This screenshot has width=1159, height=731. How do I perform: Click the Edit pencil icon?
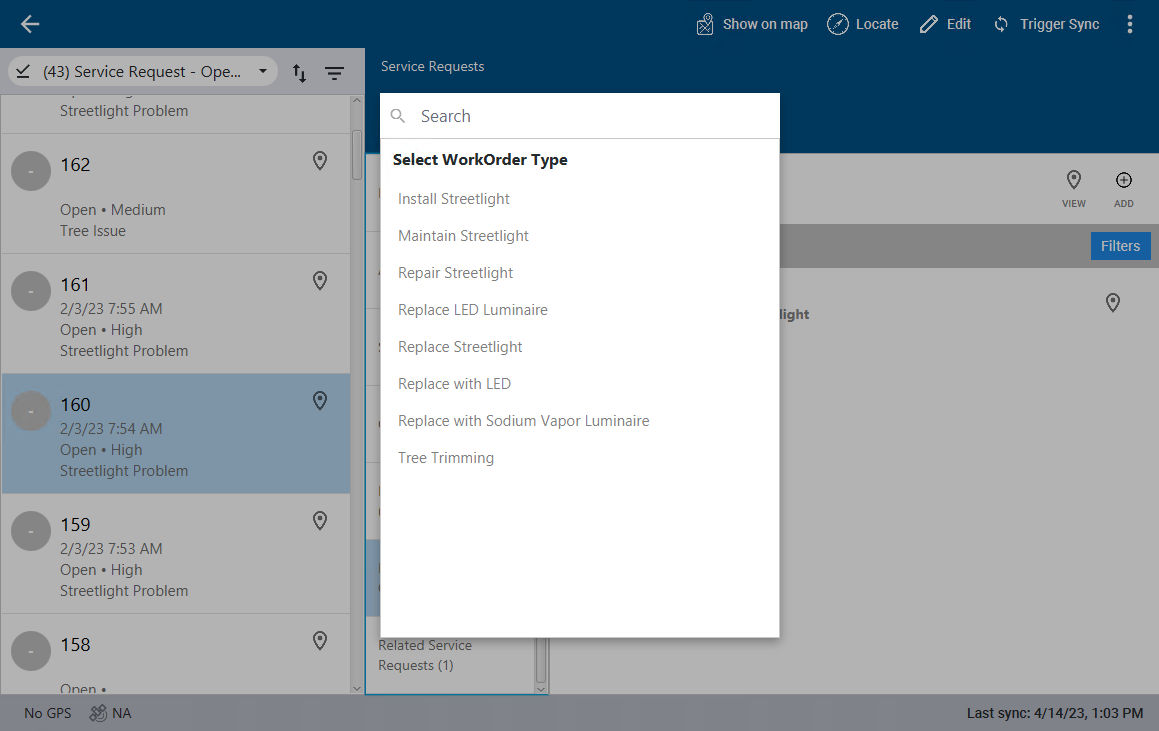929,24
